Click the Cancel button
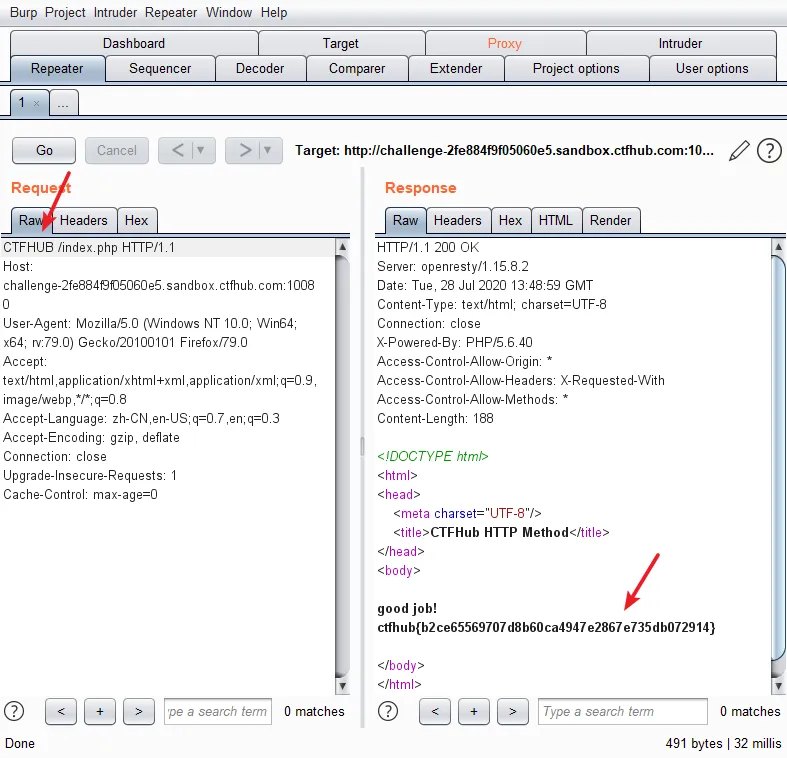This screenshot has width=787, height=758. pyautogui.click(x=117, y=150)
